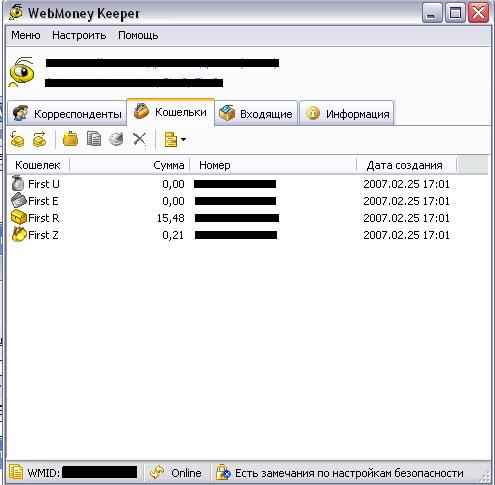Click the X delete icon in toolbar
This screenshot has width=495, height=485.
tap(139, 139)
